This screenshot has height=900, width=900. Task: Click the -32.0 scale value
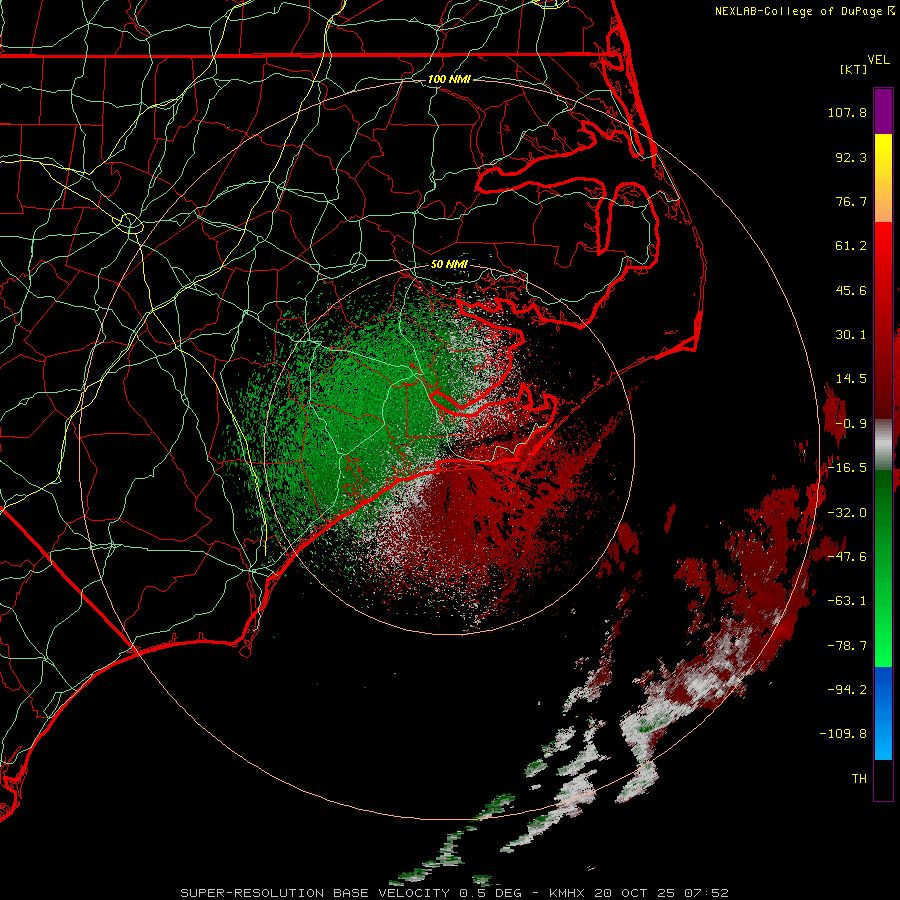[847, 513]
